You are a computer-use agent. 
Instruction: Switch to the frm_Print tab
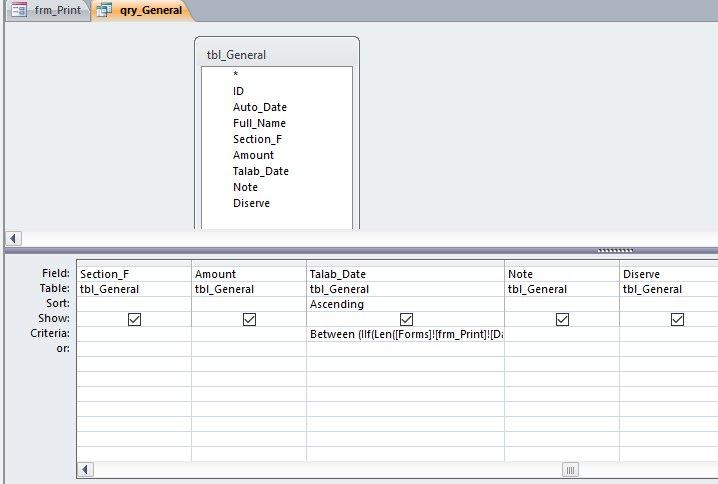(49, 10)
